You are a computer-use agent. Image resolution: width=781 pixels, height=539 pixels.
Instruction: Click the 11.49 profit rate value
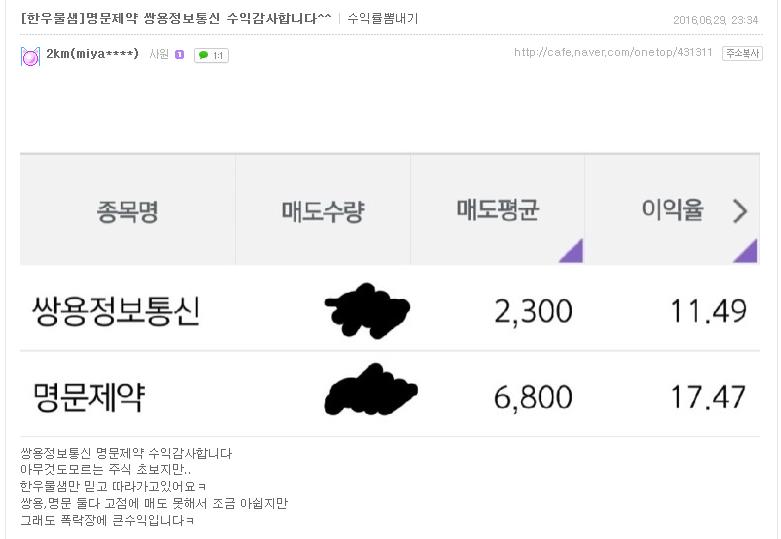click(708, 311)
